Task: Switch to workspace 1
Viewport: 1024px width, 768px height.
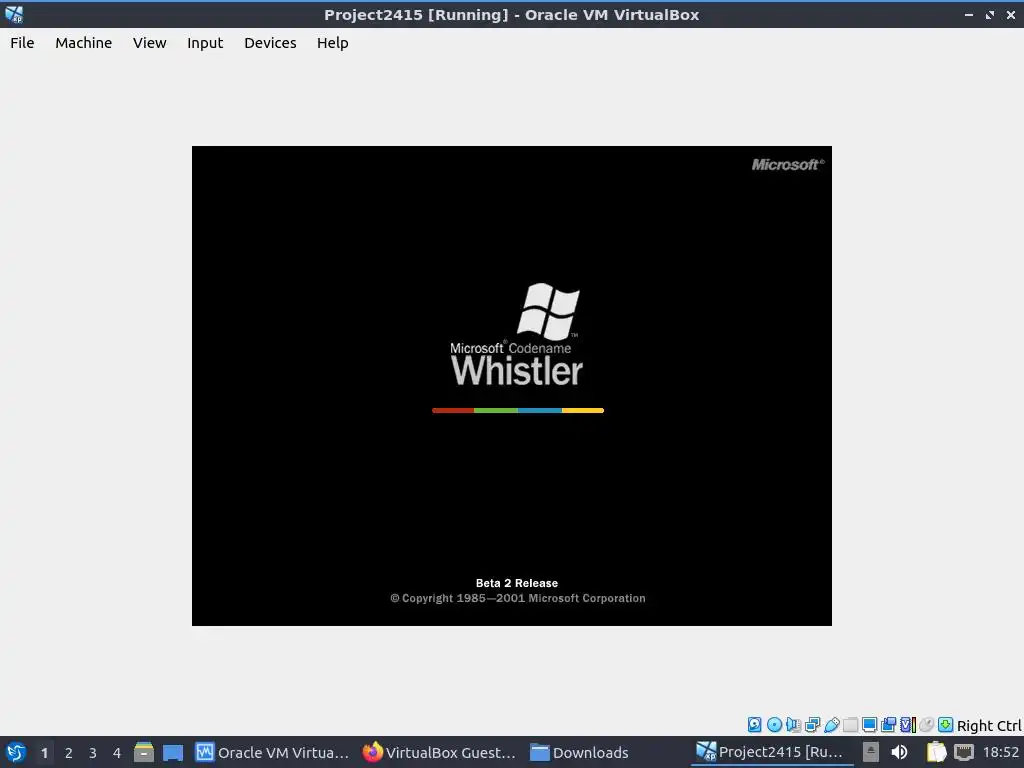Action: pyautogui.click(x=44, y=753)
